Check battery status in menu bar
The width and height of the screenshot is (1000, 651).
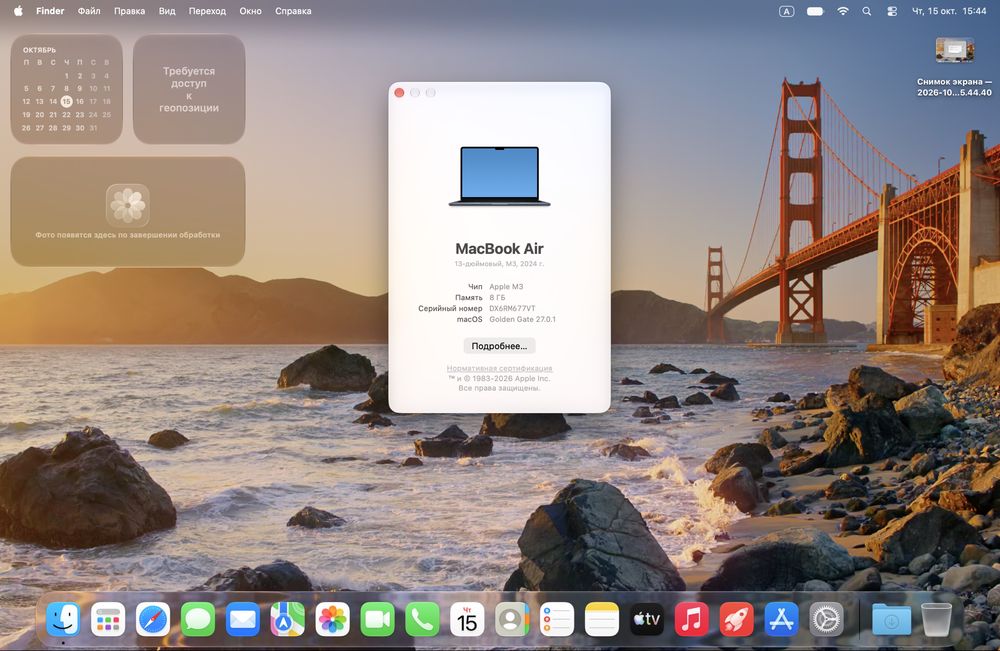pyautogui.click(x=815, y=11)
